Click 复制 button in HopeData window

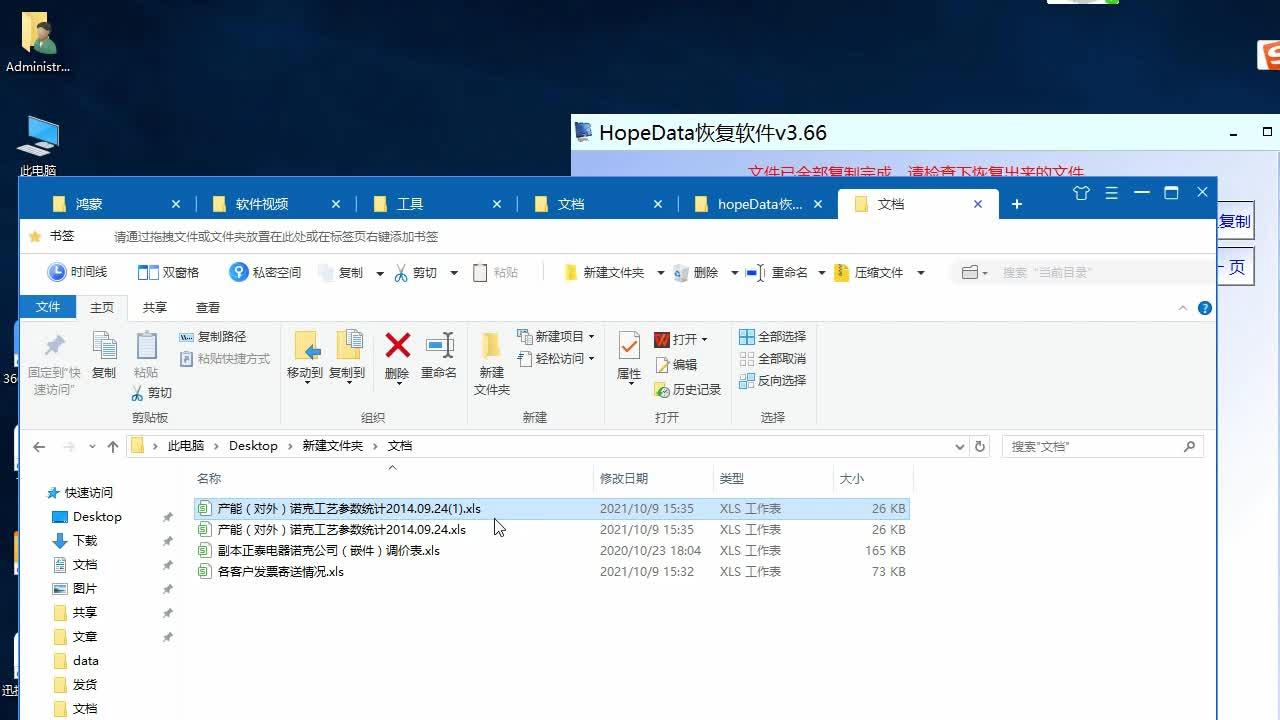[x=1234, y=222]
